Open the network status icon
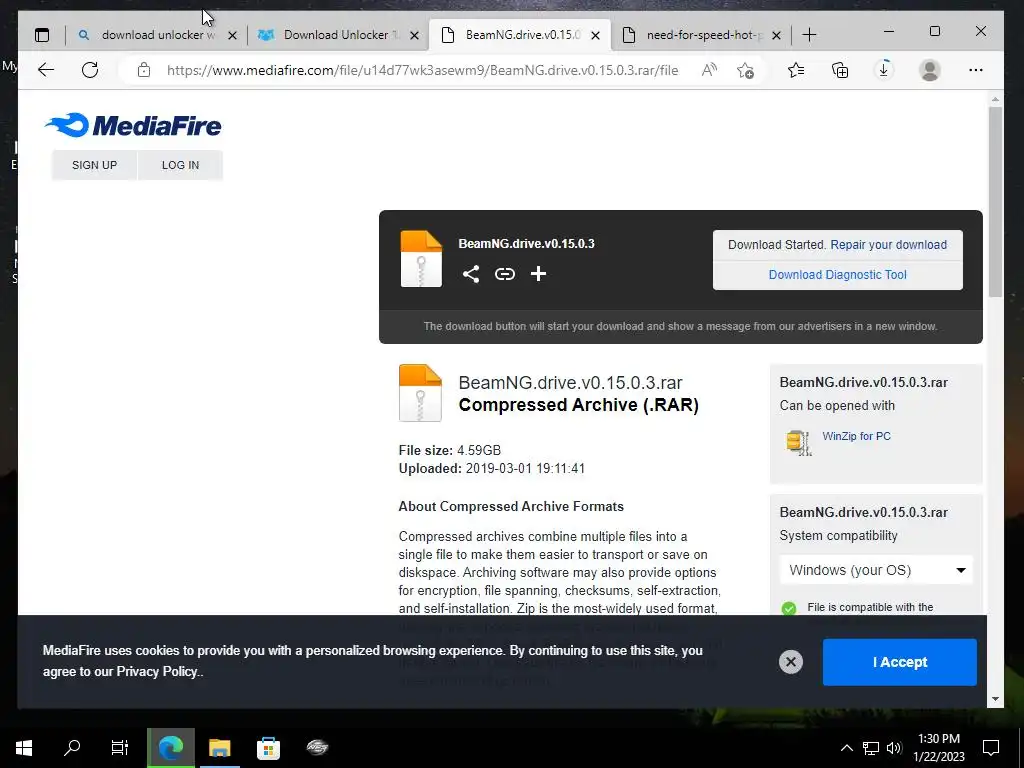This screenshot has width=1024, height=768. point(871,748)
